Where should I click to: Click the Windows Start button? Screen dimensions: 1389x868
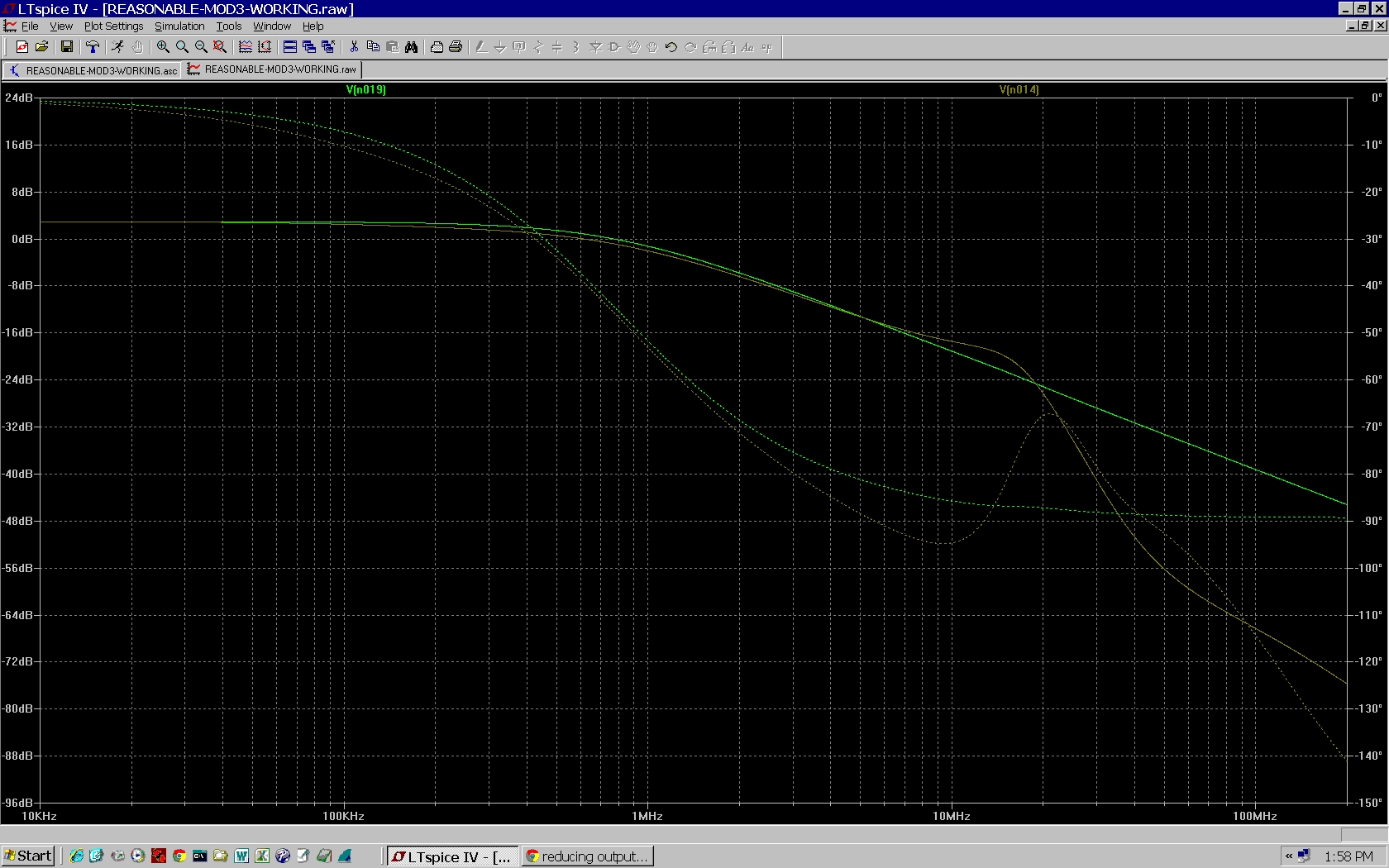[x=28, y=856]
